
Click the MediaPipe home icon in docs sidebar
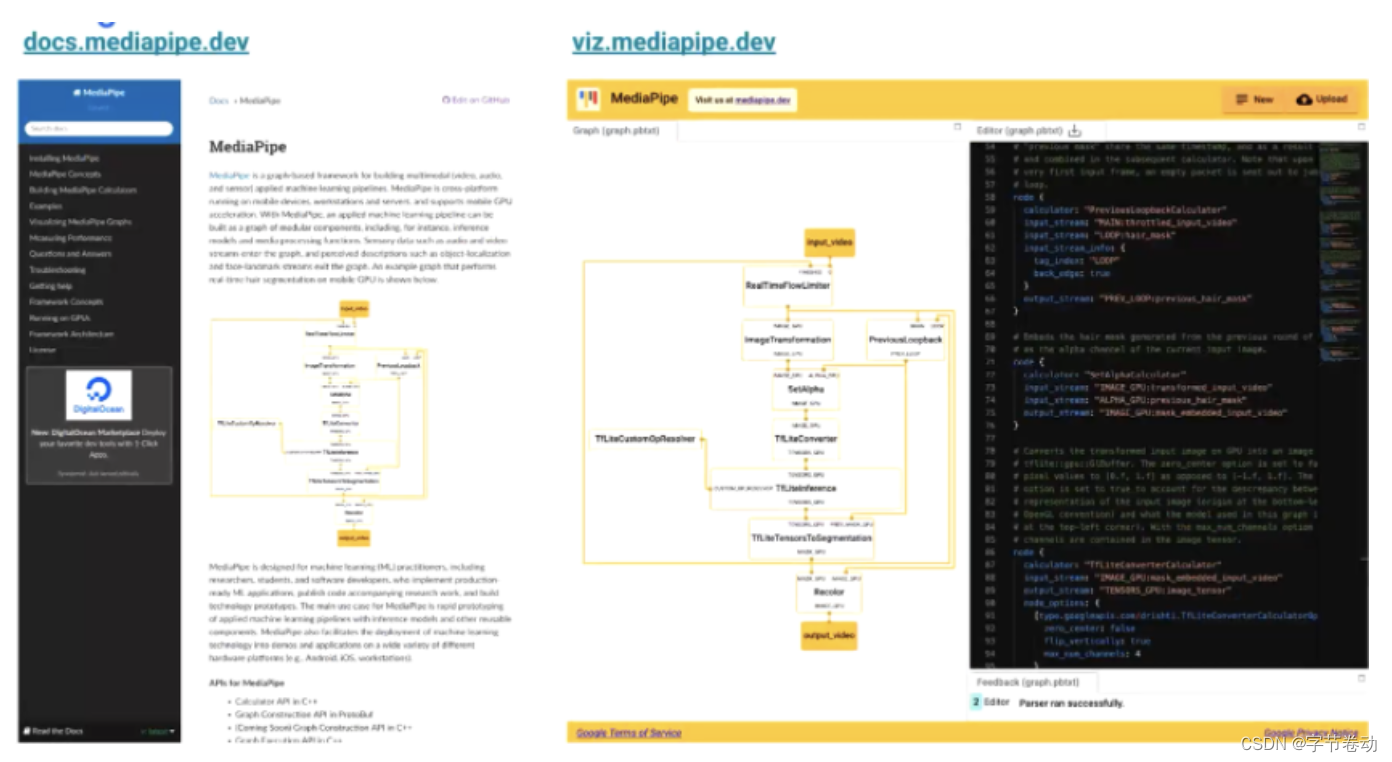[77, 92]
